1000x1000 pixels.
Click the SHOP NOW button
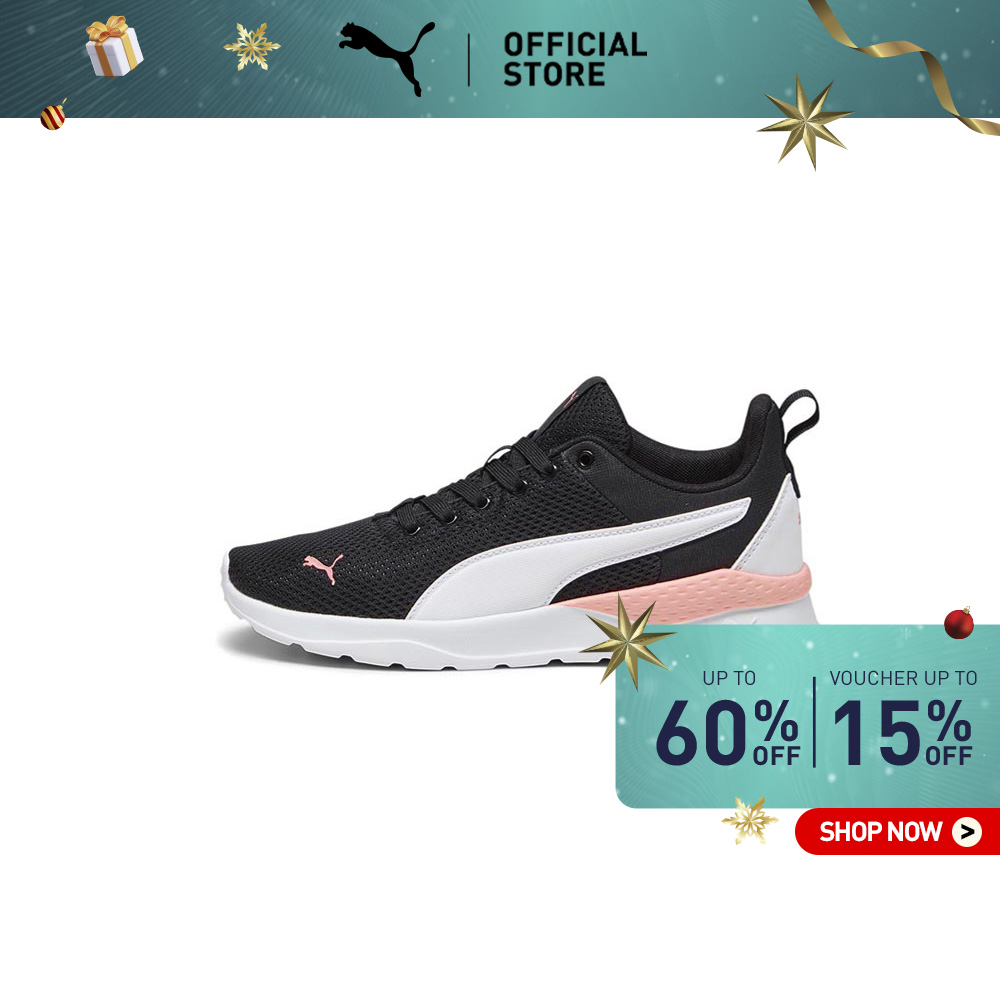[x=897, y=832]
